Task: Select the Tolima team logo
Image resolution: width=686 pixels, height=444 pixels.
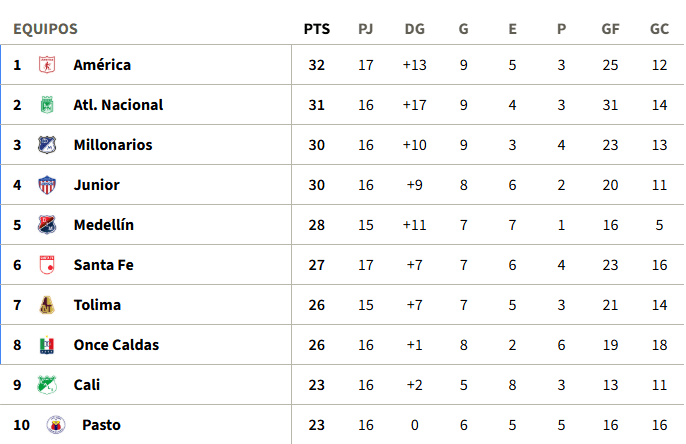Action: point(47,305)
